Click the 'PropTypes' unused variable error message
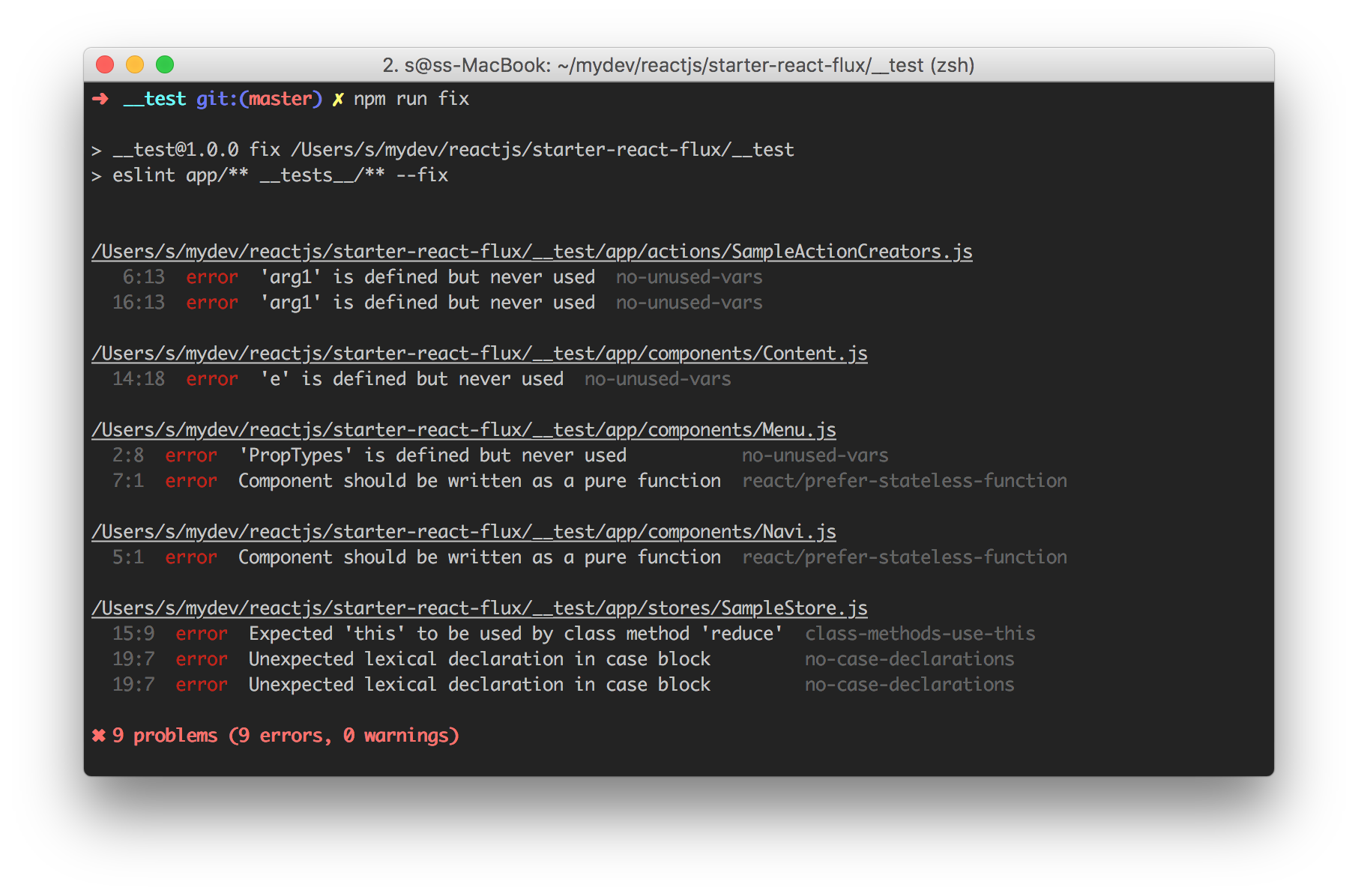Image resolution: width=1358 pixels, height=896 pixels. tap(432, 455)
